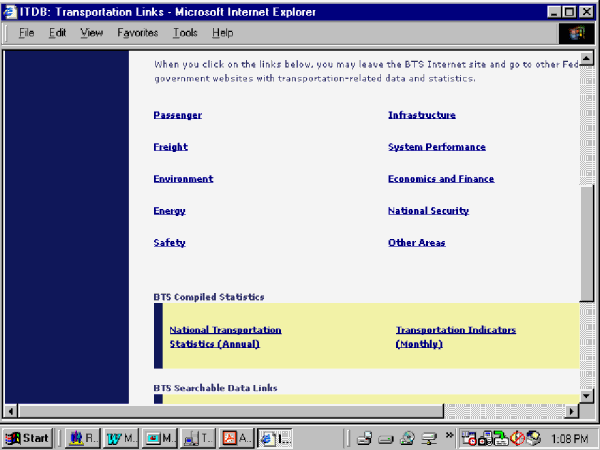Follow the System Performance link
Screen dimensions: 600x450
click(436, 147)
